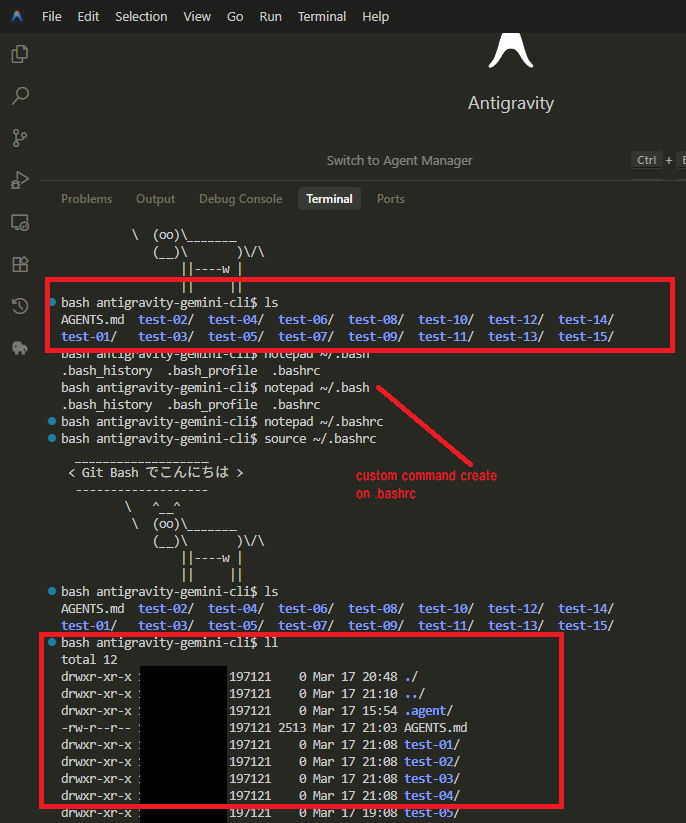This screenshot has height=823, width=686.
Task: Click AGENTS.md in the first ls output
Action: [x=92, y=320]
